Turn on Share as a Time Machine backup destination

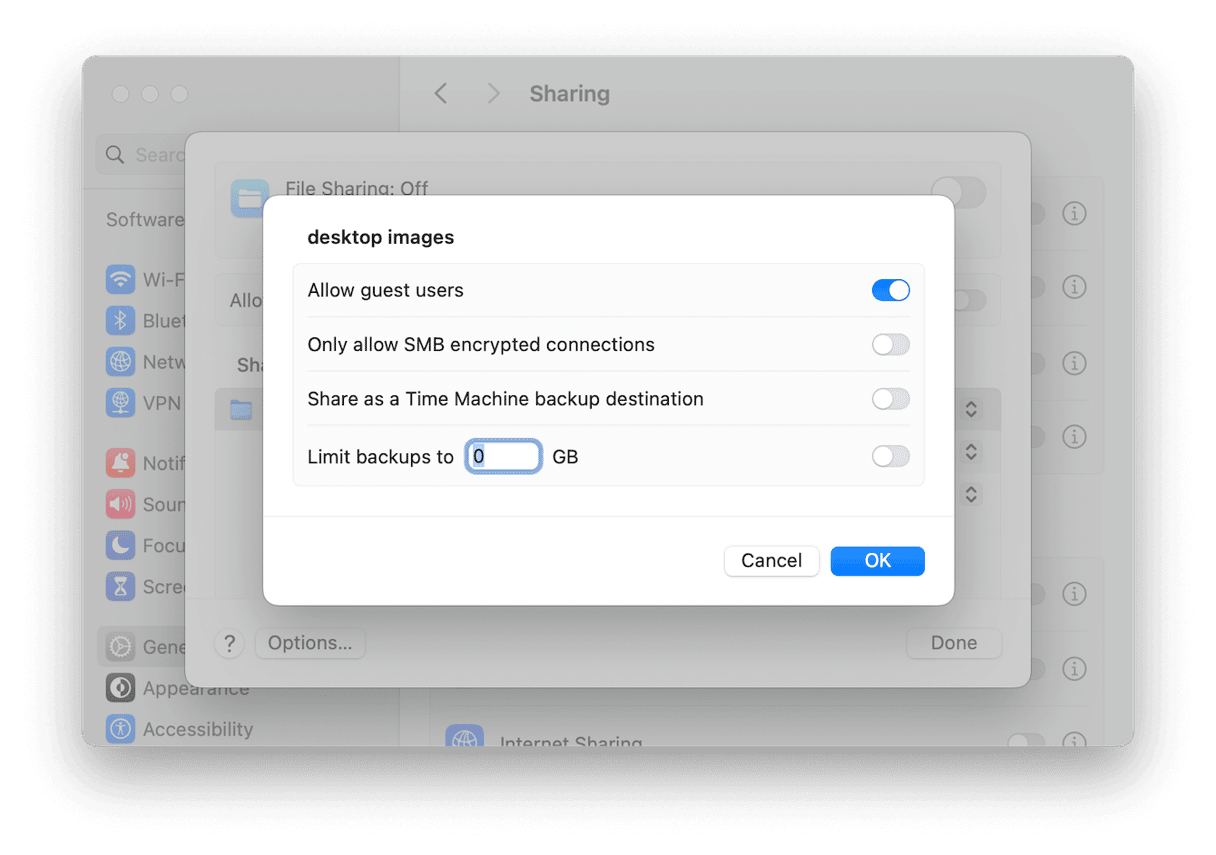(x=890, y=398)
